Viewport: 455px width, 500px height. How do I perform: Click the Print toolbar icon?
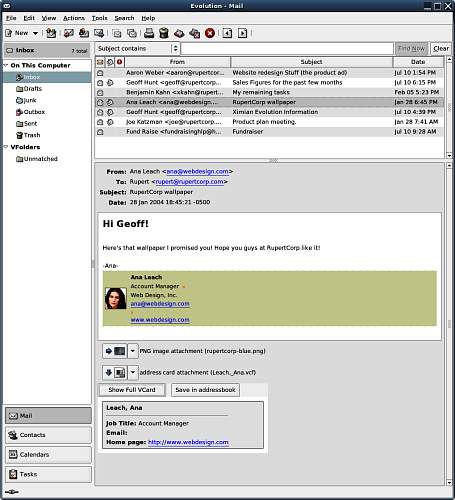tap(149, 33)
